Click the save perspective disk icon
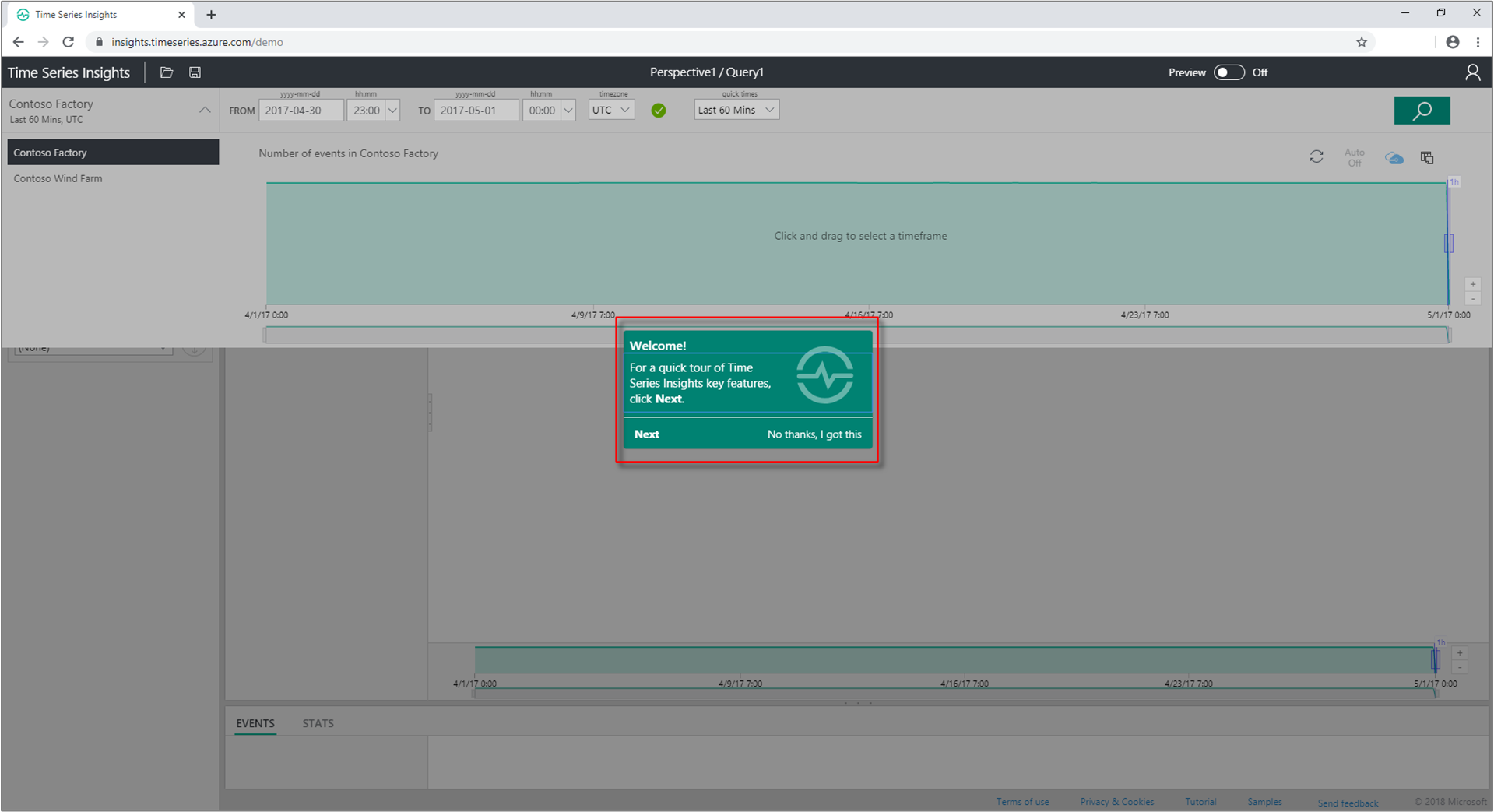The image size is (1494, 812). pos(195,72)
